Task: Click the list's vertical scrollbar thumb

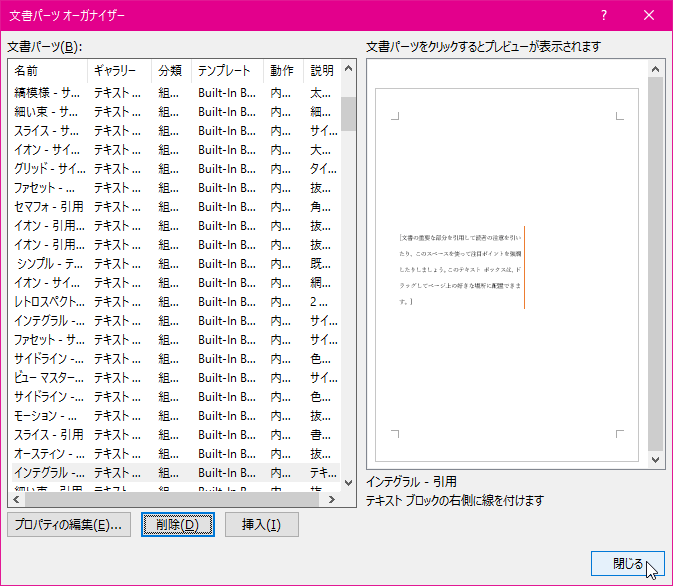Action: pos(349,114)
